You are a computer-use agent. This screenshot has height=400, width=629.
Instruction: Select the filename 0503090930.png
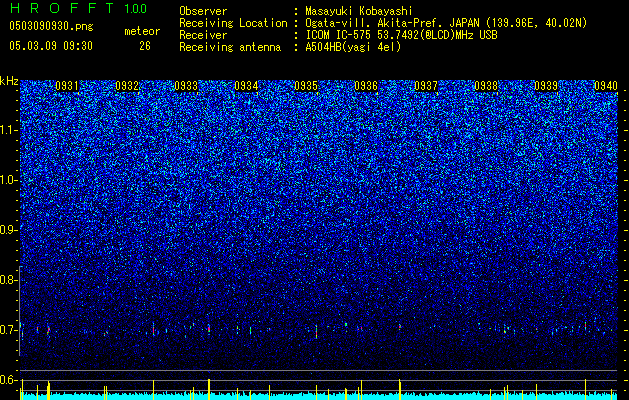[51, 26]
